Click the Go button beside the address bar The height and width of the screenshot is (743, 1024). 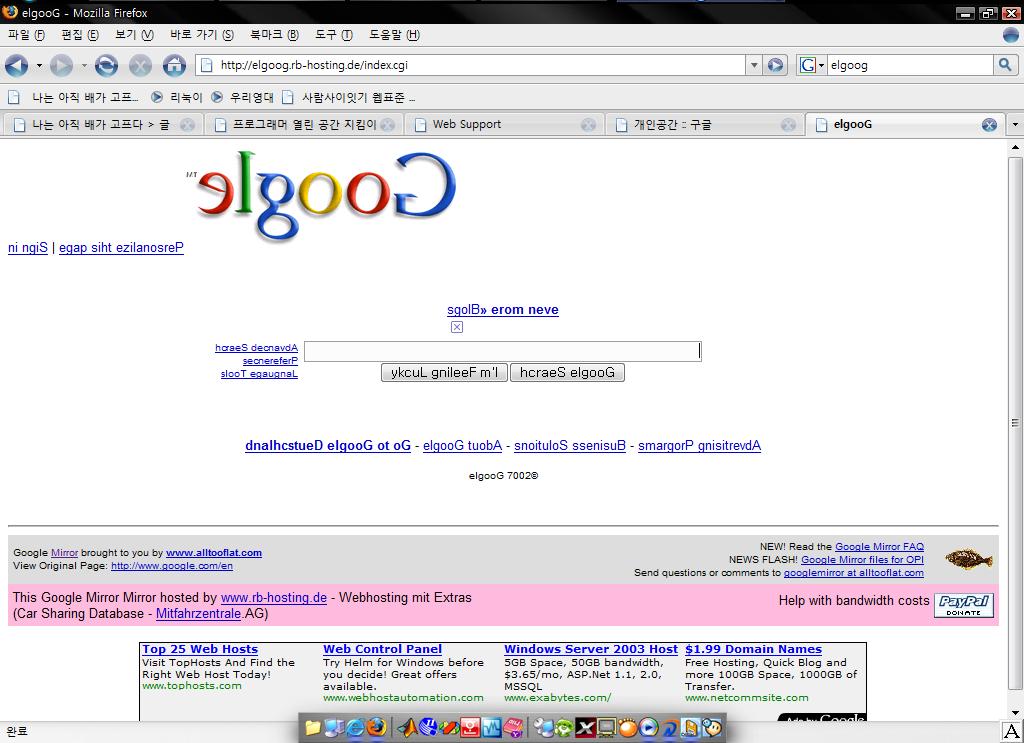(x=776, y=65)
